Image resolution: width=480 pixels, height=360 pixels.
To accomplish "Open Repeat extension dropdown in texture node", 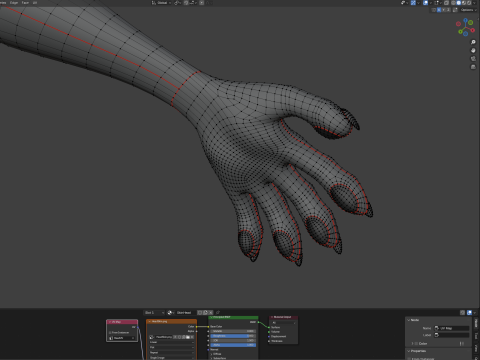I will pos(172,352).
